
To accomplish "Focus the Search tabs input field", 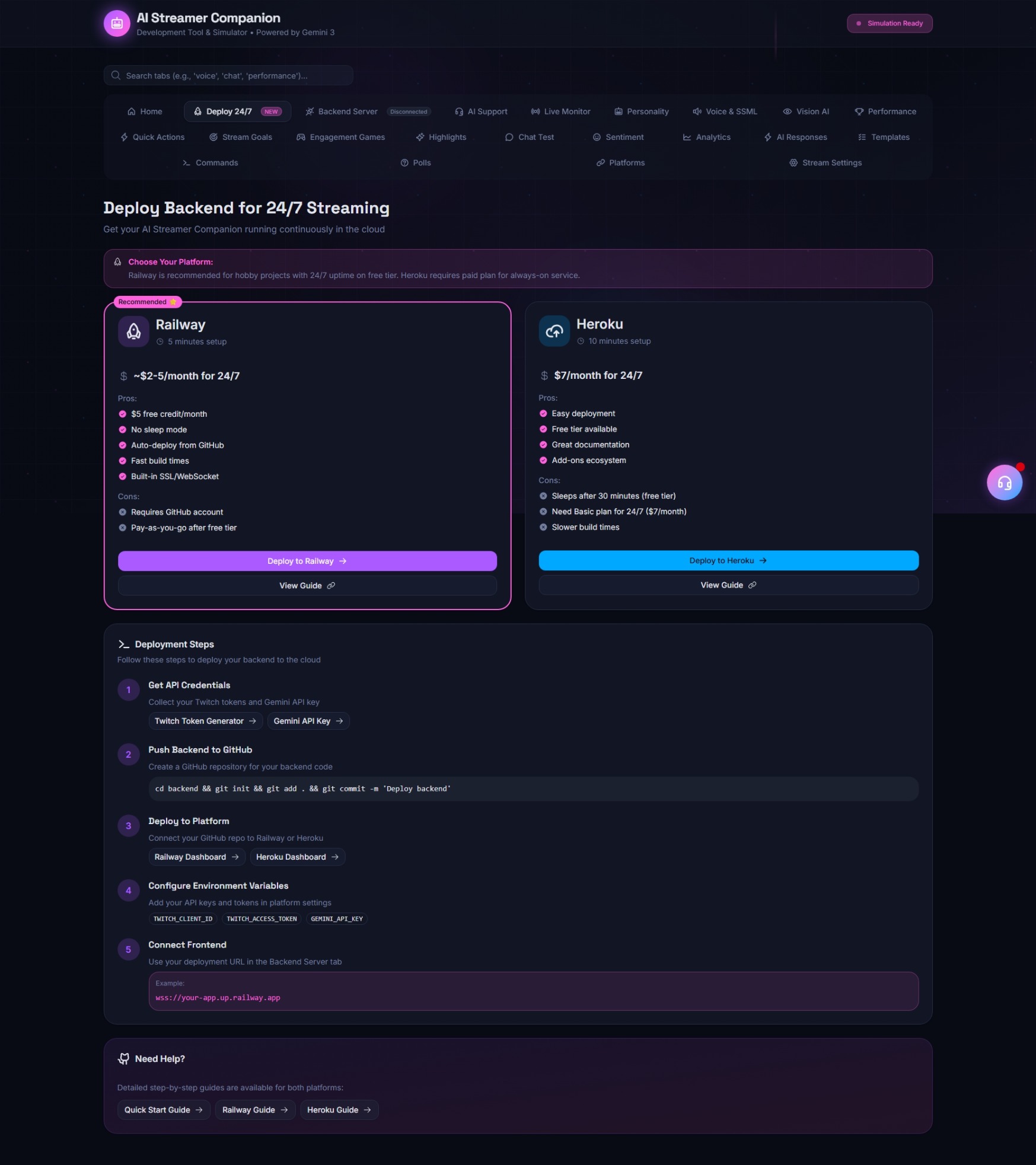I will (228, 75).
